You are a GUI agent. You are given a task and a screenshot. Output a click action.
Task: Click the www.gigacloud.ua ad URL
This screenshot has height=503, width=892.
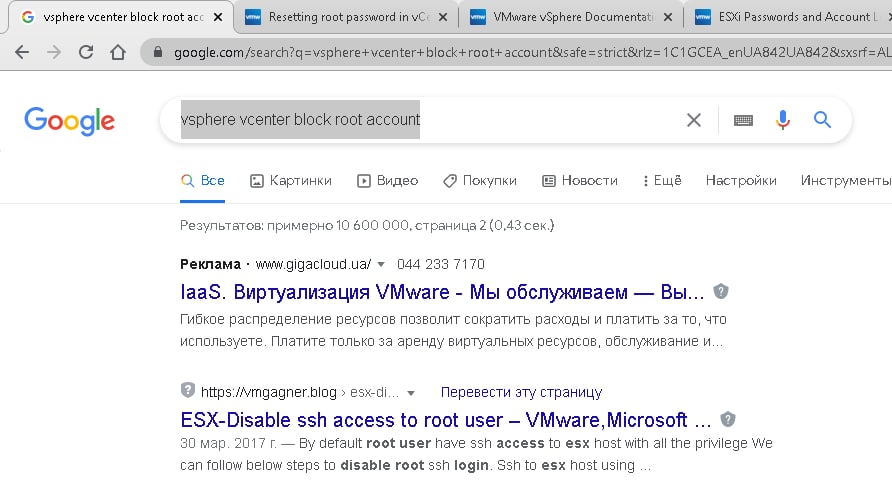click(313, 265)
